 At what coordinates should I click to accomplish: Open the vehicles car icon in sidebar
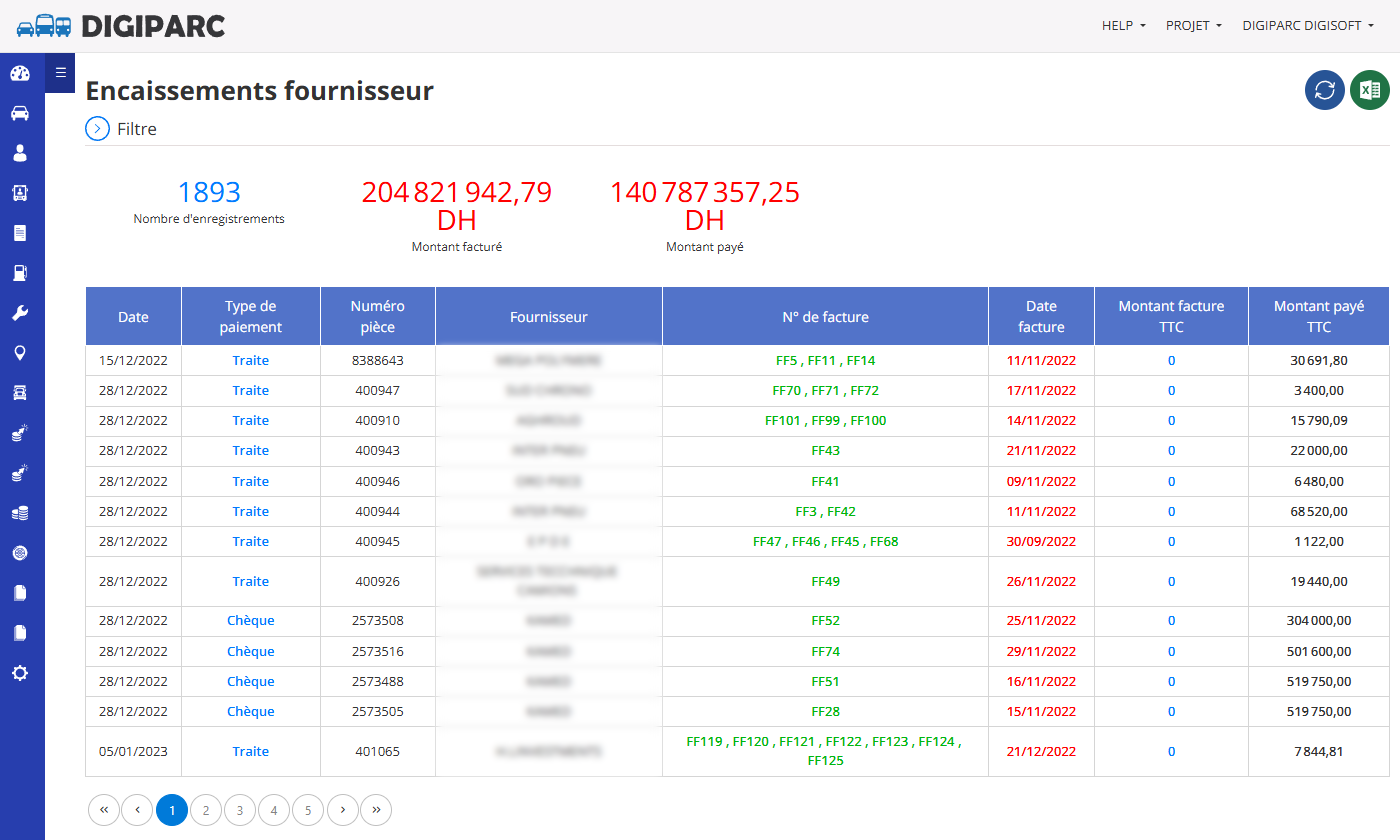(20, 113)
